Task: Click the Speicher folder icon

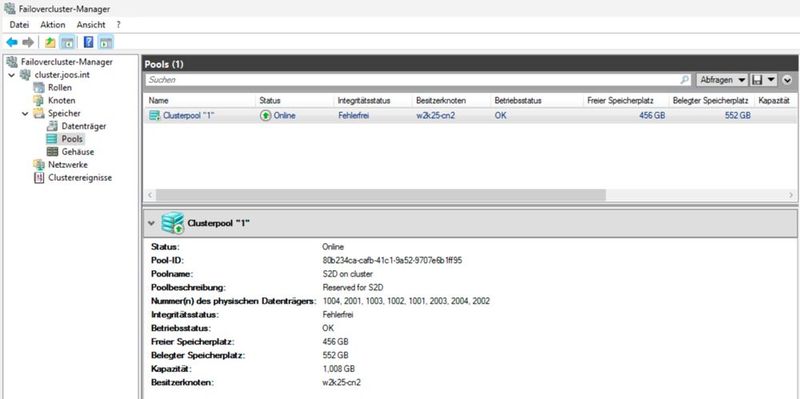Action: pyautogui.click(x=39, y=113)
